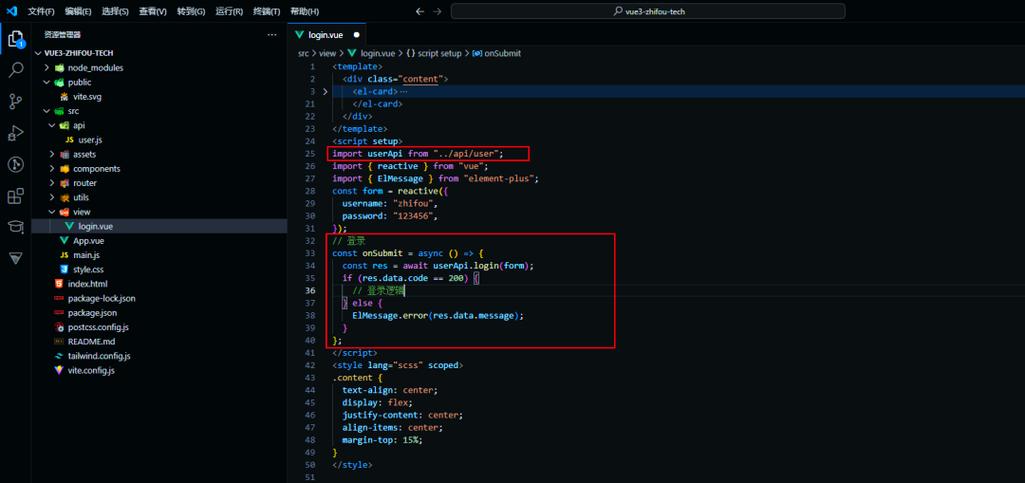The image size is (1025, 483).
Task: Open the explorer more actions ellipsis
Action: pyautogui.click(x=272, y=35)
